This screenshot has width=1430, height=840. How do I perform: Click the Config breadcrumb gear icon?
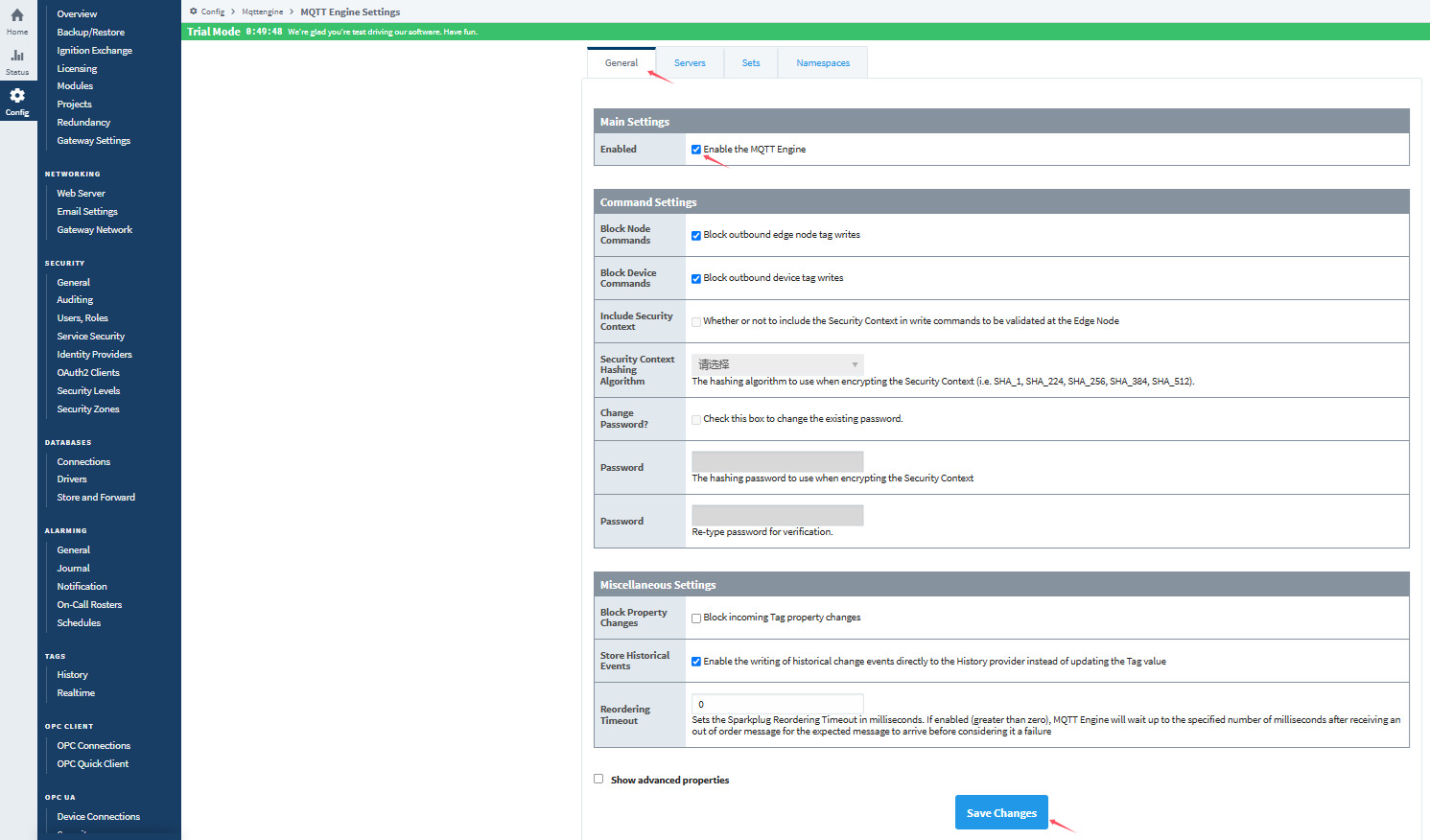(194, 12)
